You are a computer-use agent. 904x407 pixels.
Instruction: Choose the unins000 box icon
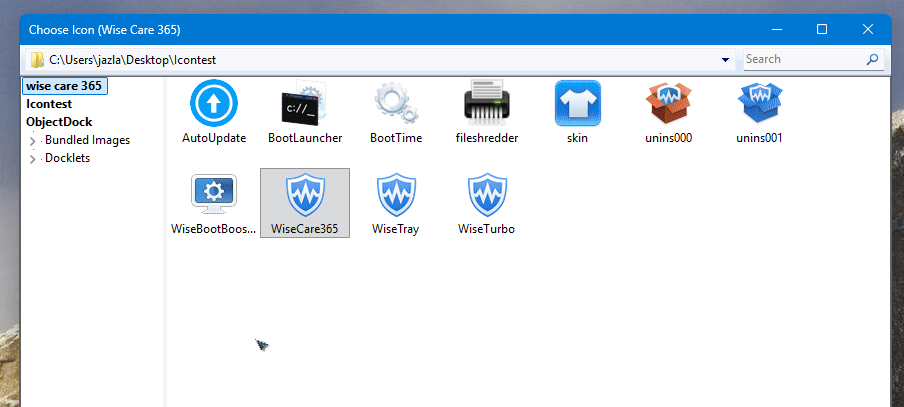click(x=668, y=104)
